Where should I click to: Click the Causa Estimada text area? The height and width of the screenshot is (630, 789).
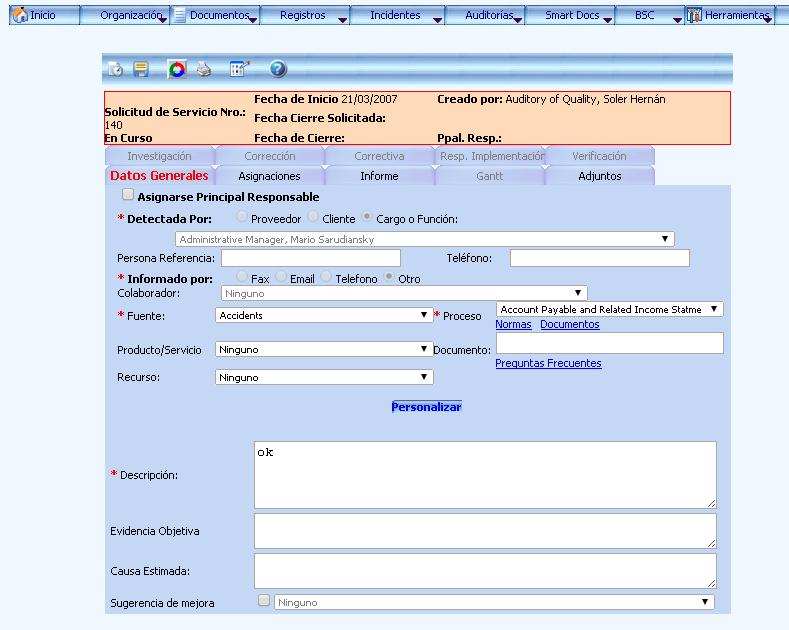pos(485,571)
